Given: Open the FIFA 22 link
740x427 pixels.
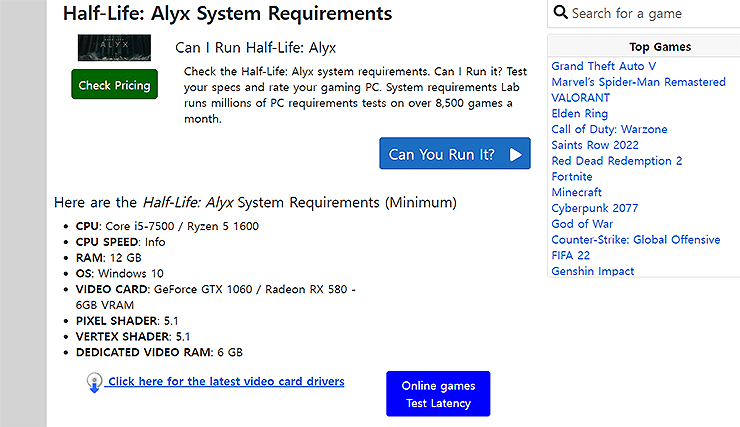Looking at the screenshot, I should click(x=571, y=255).
